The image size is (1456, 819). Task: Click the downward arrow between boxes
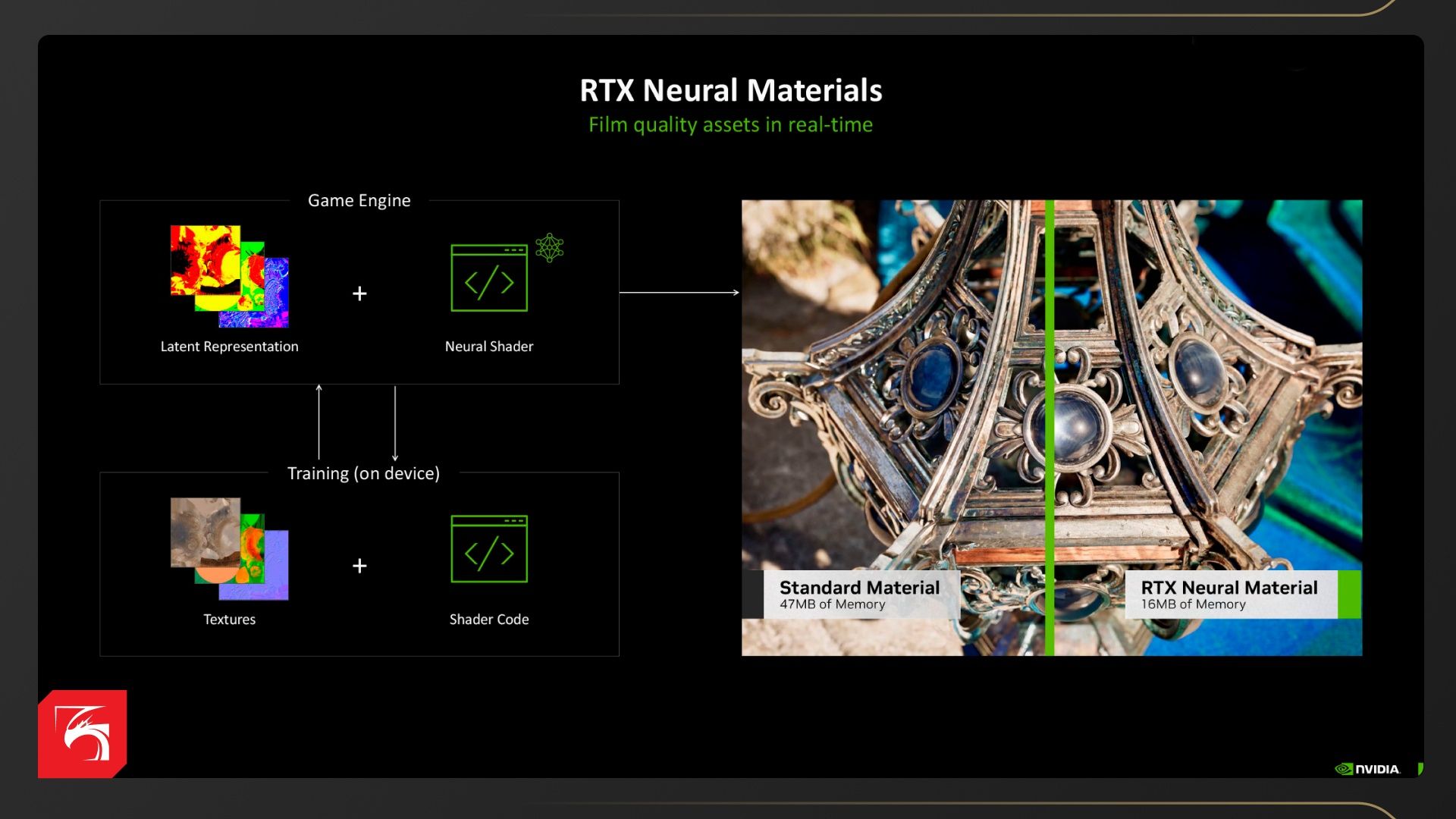(395, 423)
